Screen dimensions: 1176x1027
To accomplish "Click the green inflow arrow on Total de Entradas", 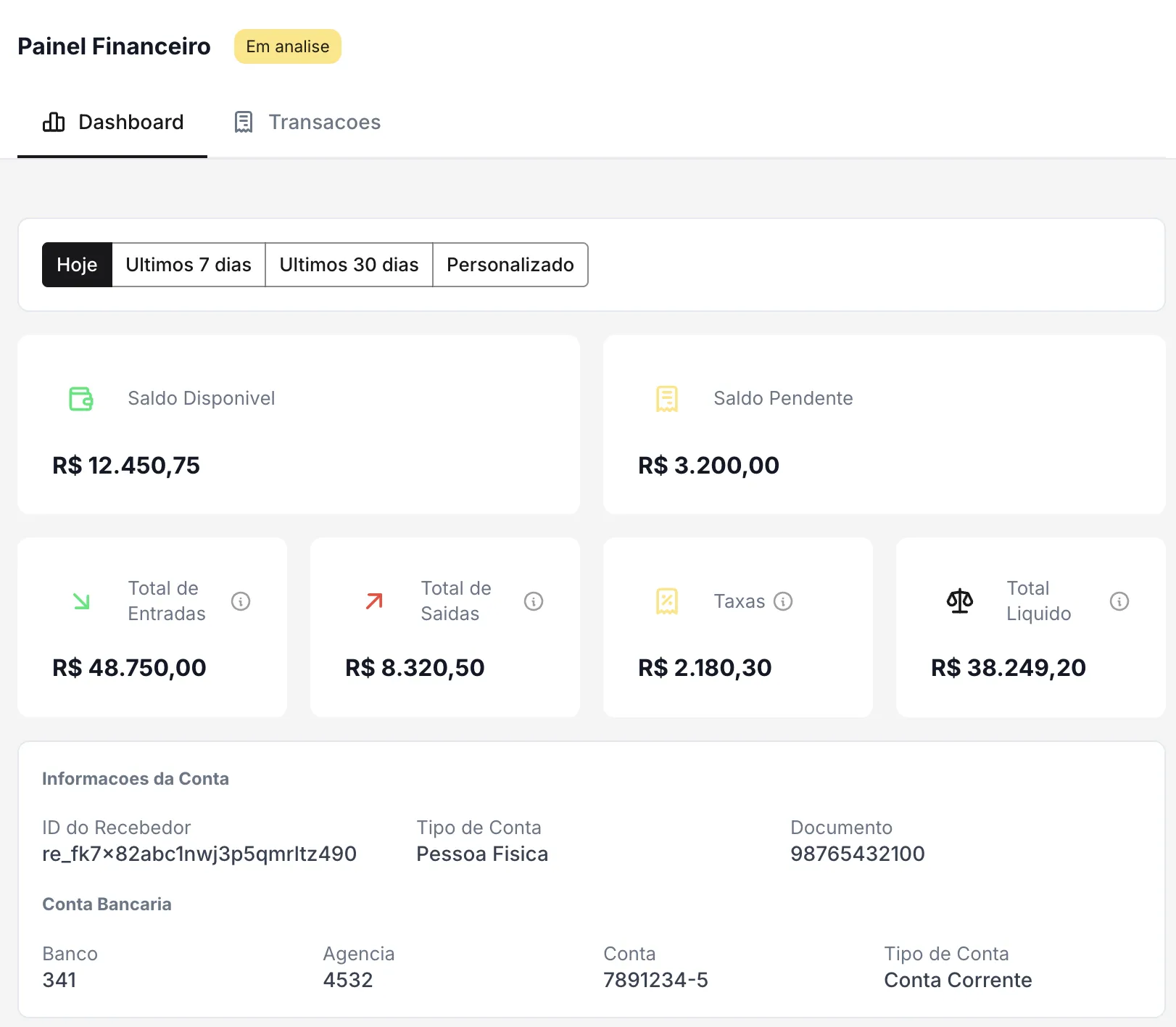I will click(81, 601).
